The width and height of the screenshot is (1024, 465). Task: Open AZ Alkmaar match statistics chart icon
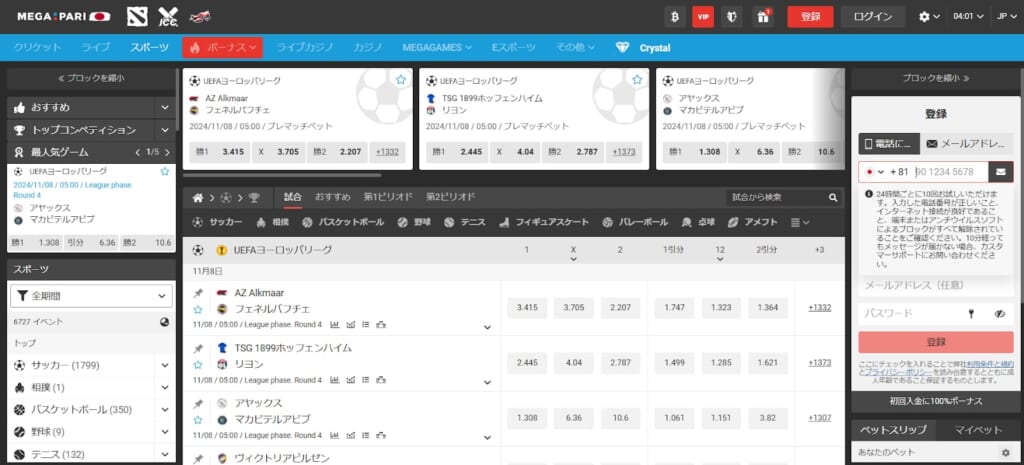click(335, 325)
